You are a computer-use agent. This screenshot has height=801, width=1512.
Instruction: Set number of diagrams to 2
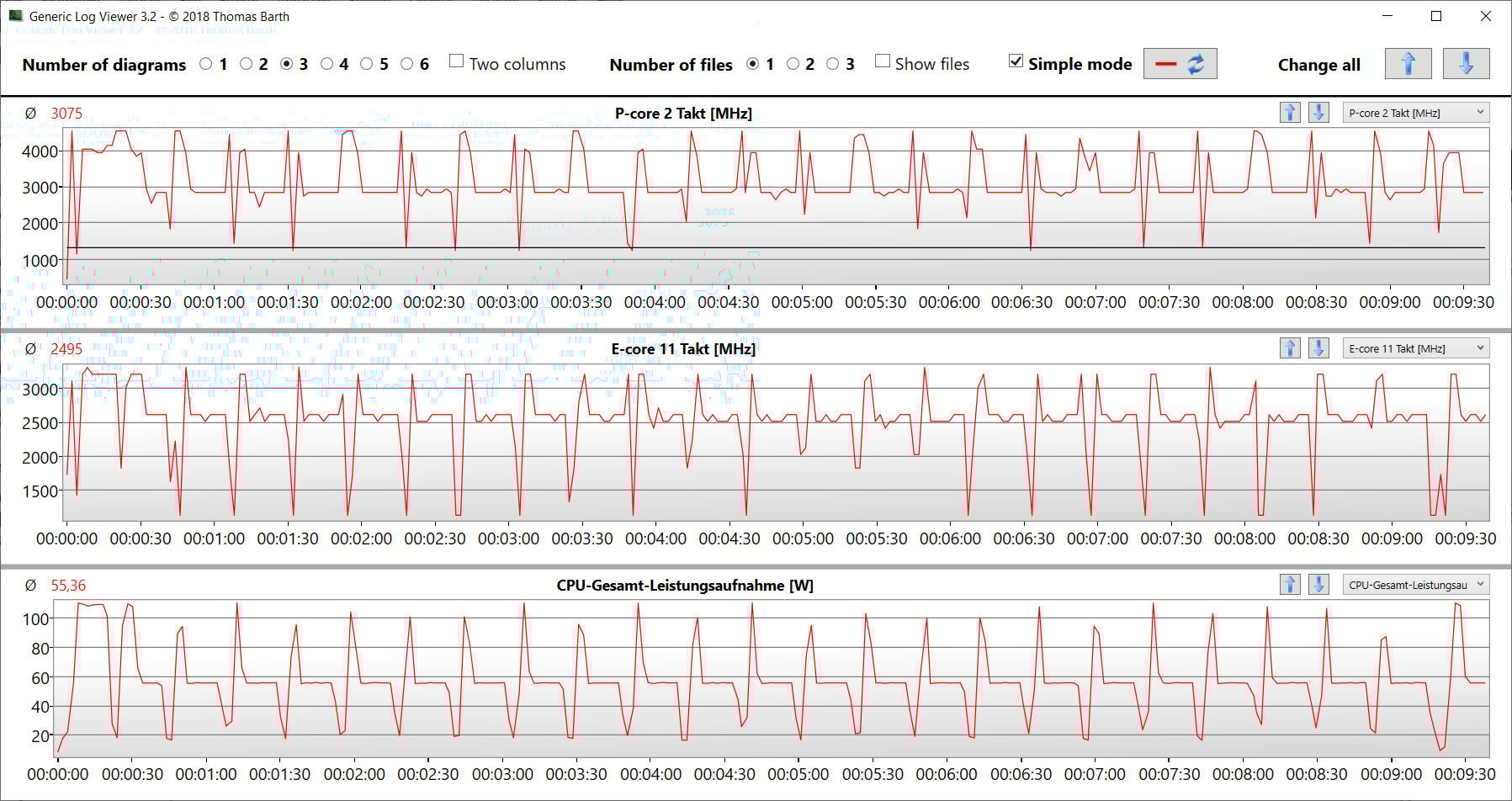point(247,64)
